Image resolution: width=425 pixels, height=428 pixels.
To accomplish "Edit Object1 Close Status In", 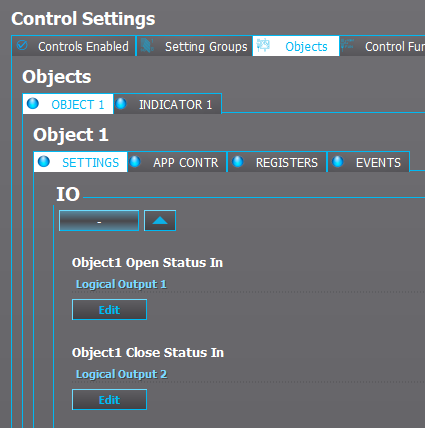I will [109, 400].
